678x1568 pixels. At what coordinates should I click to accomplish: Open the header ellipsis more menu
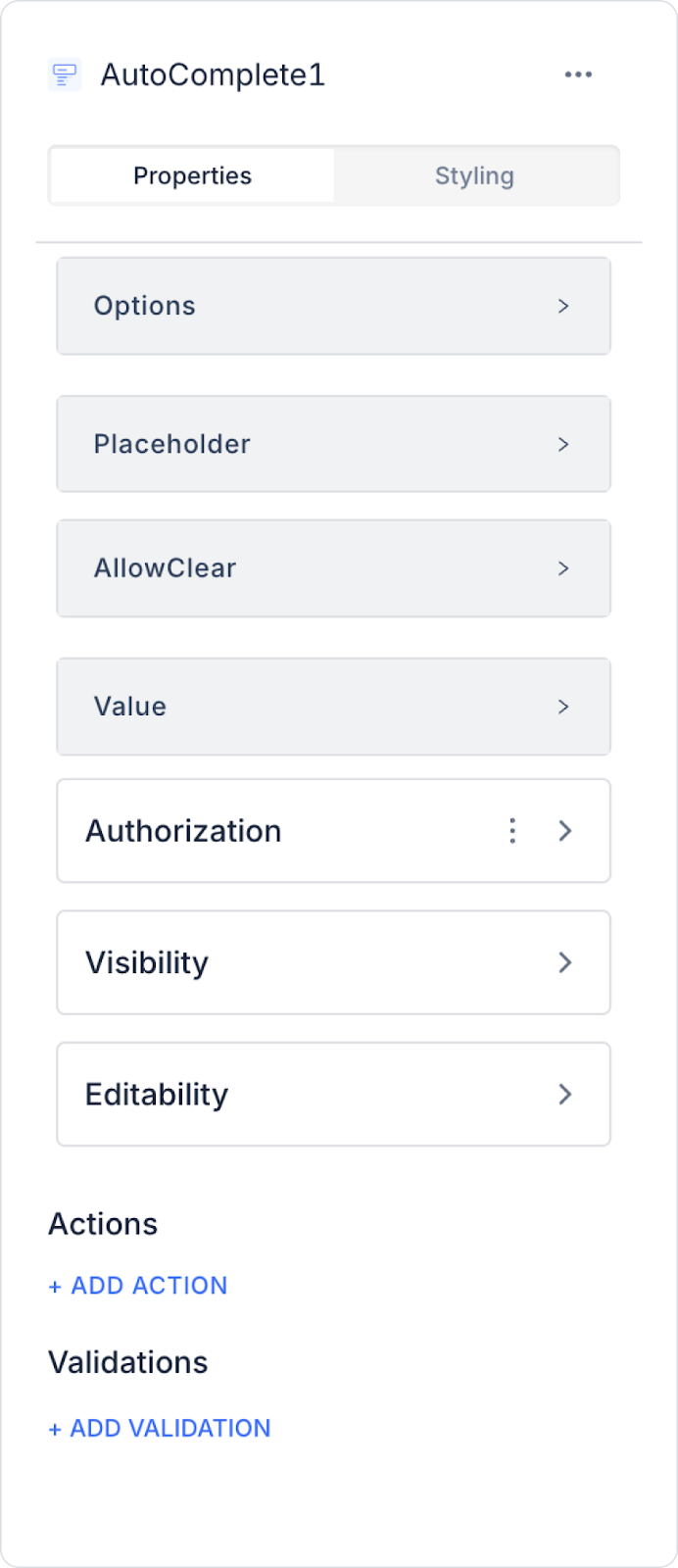coord(578,74)
